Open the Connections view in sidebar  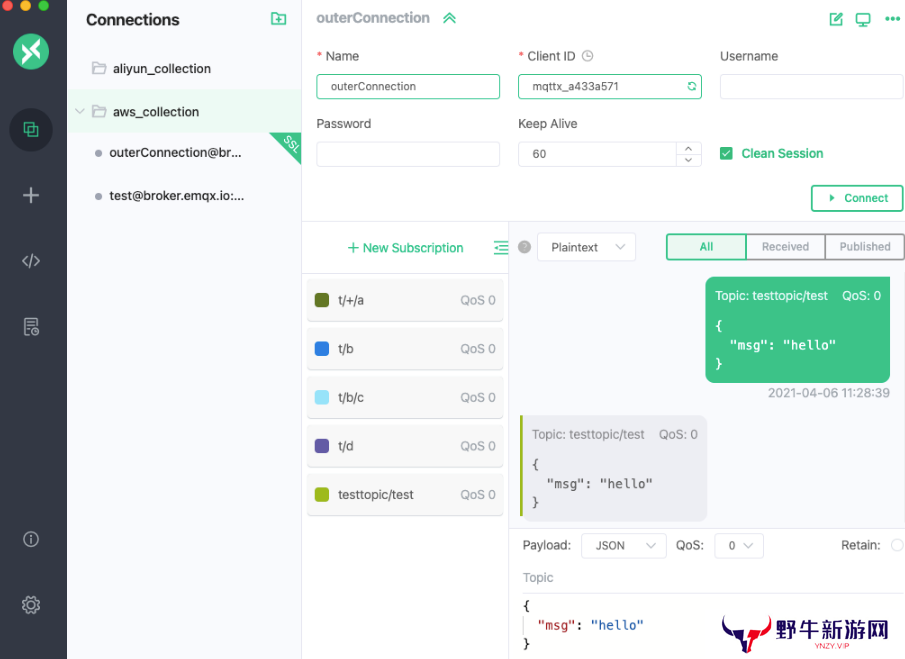coord(31,130)
